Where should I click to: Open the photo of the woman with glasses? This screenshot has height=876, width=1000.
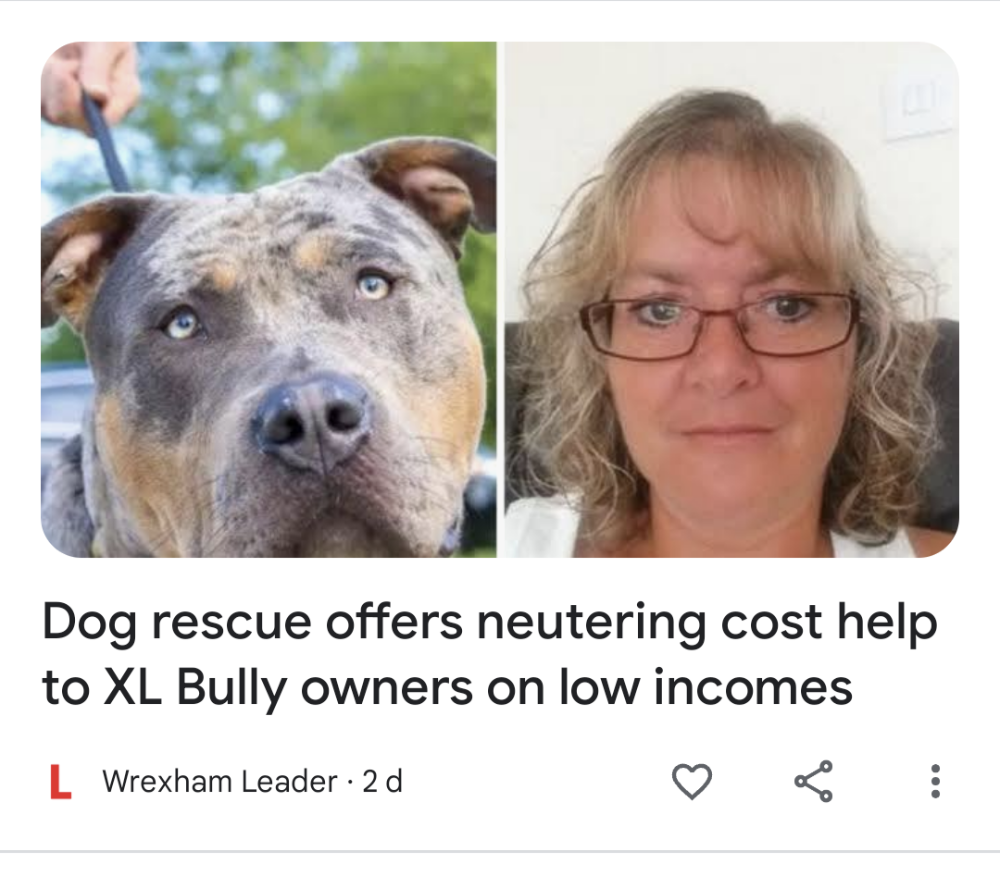pos(732,299)
